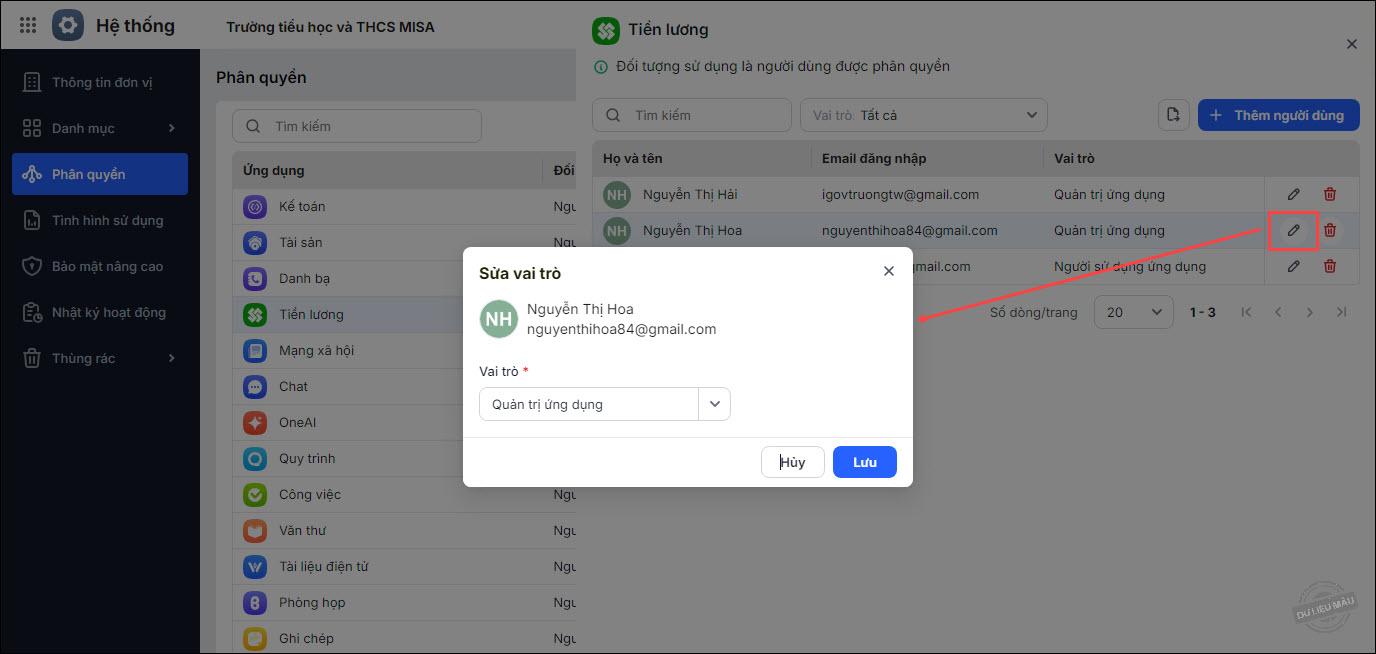This screenshot has height=654, width=1376.
Task: Select the Tiền lương row icon
Action: click(255, 315)
